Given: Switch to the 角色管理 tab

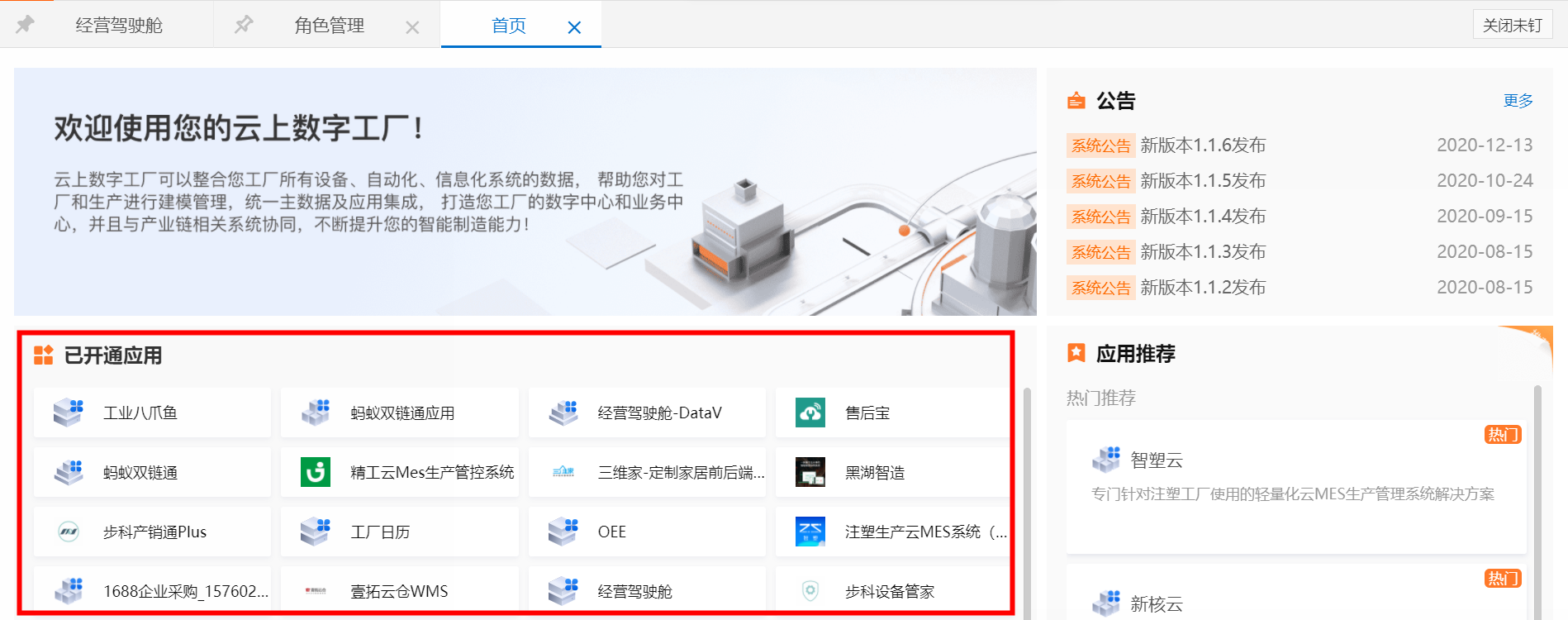Looking at the screenshot, I should tap(330, 26).
